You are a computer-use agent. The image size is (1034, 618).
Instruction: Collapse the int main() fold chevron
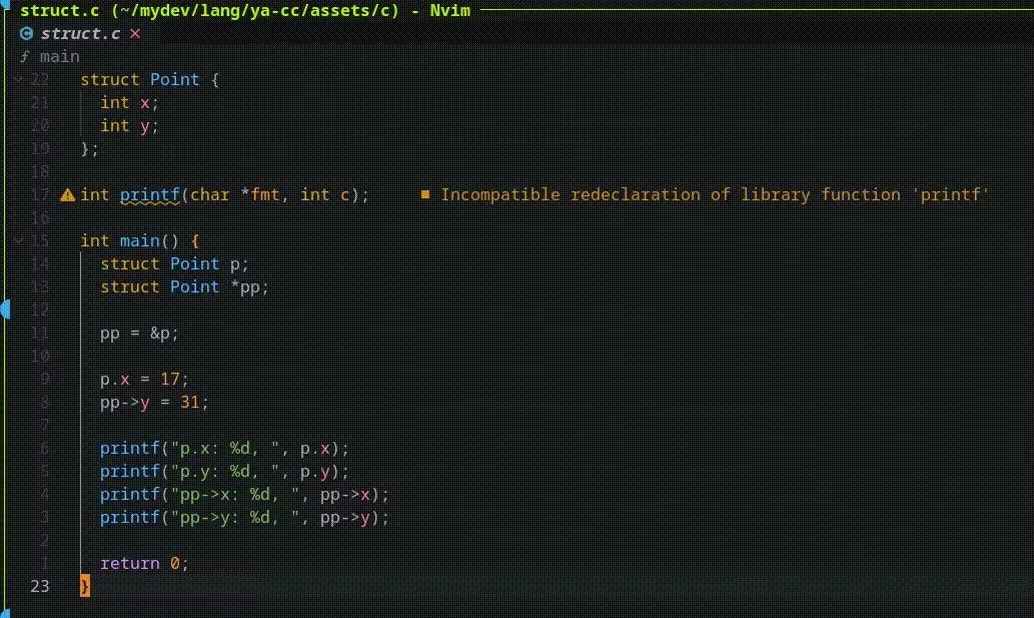[x=19, y=241]
